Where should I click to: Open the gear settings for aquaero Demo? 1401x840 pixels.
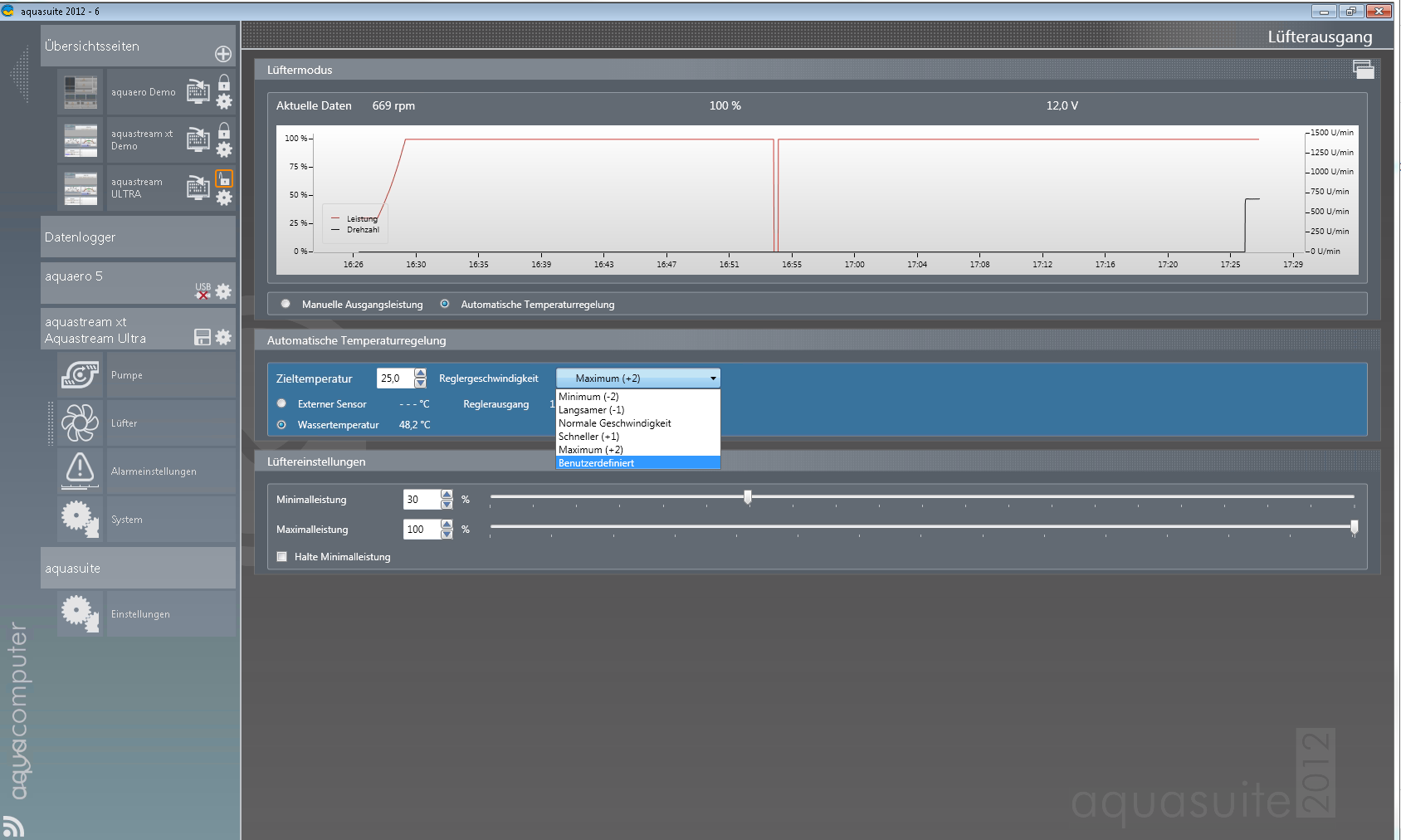(224, 101)
